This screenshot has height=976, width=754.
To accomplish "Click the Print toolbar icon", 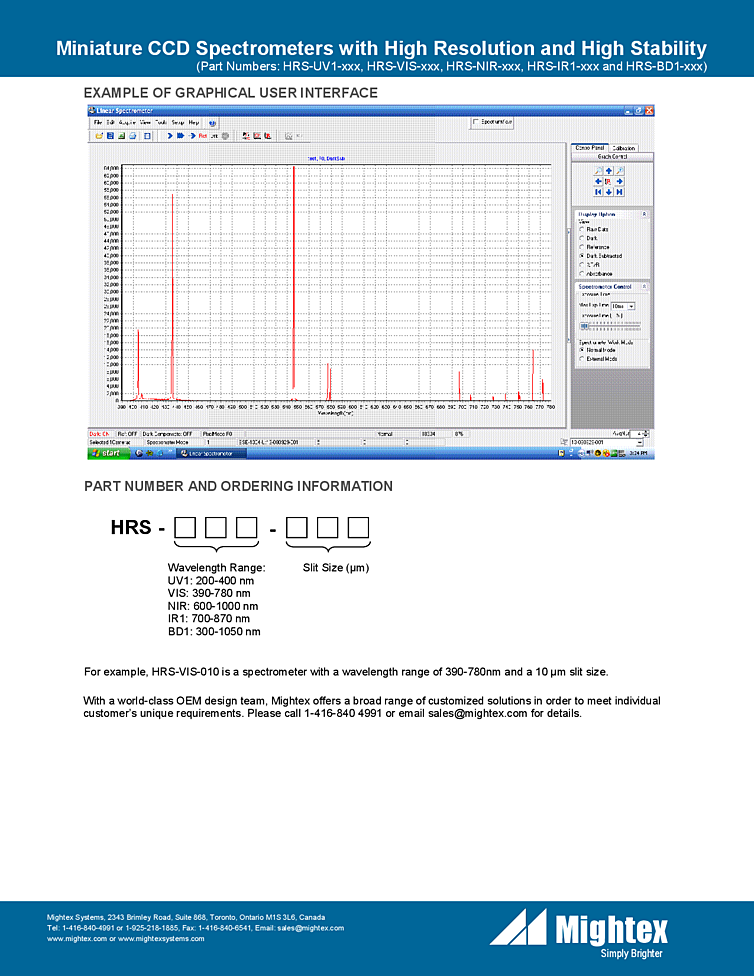I will [133, 136].
